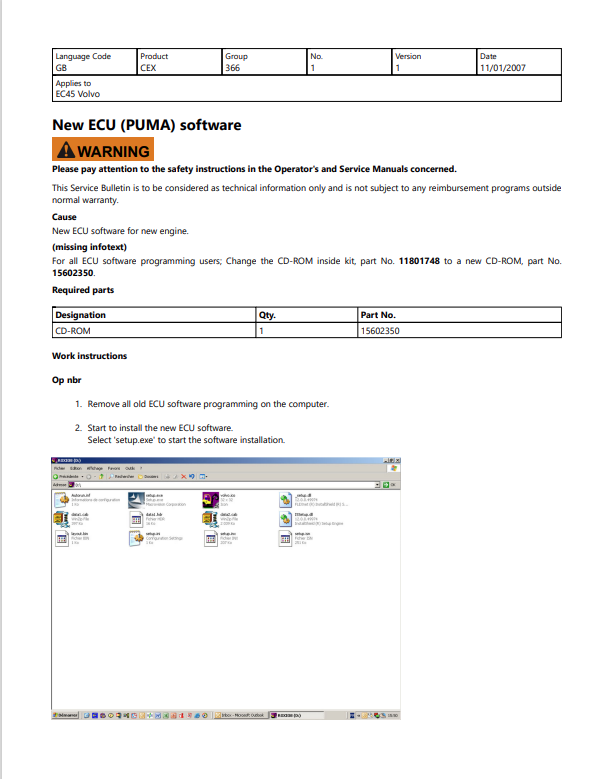Click the 'Work instructions' heading
The width and height of the screenshot is (612, 779).
pos(89,356)
